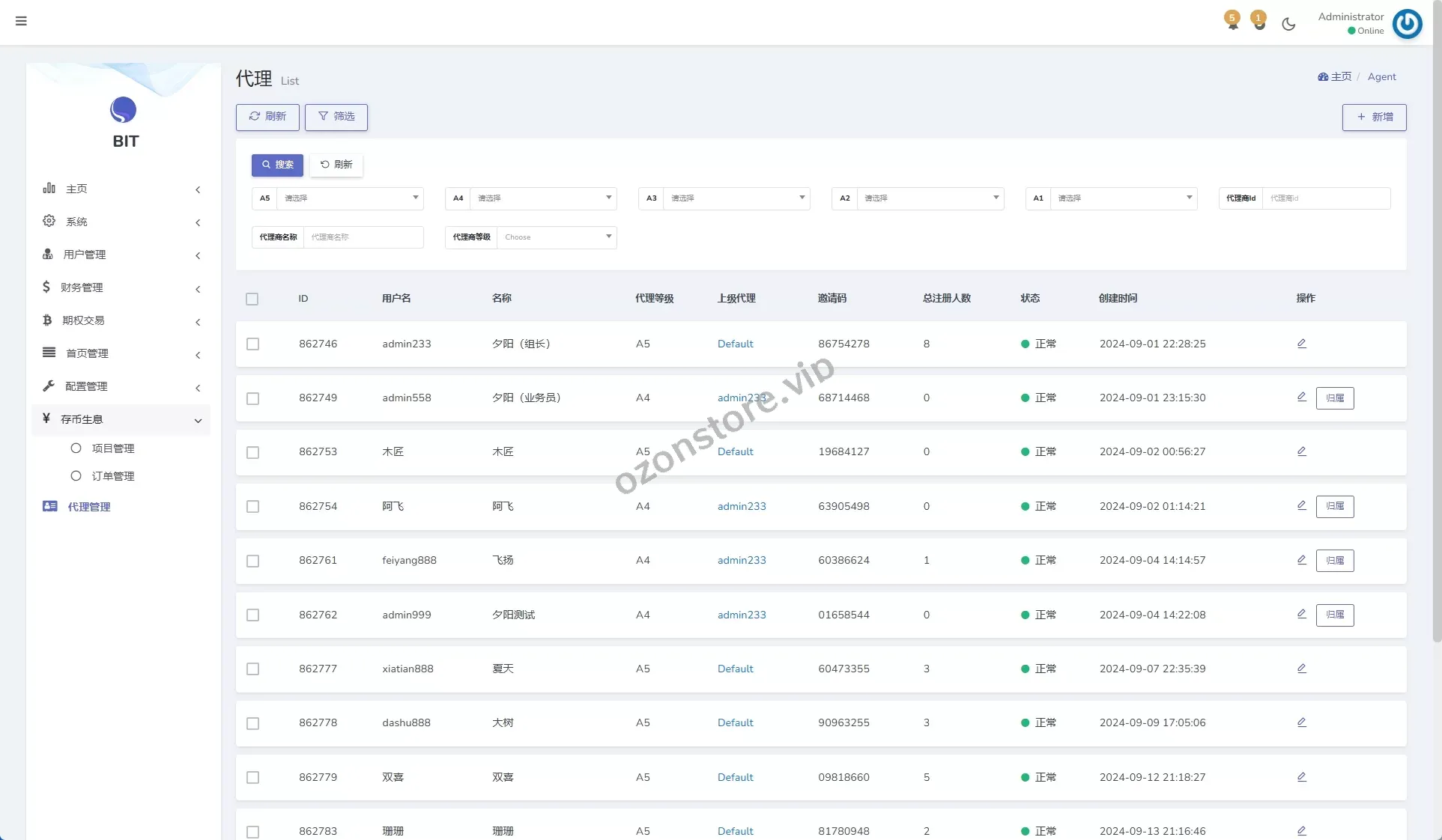The image size is (1442, 840).
Task: Toggle dark mode moon icon
Action: 1288,24
